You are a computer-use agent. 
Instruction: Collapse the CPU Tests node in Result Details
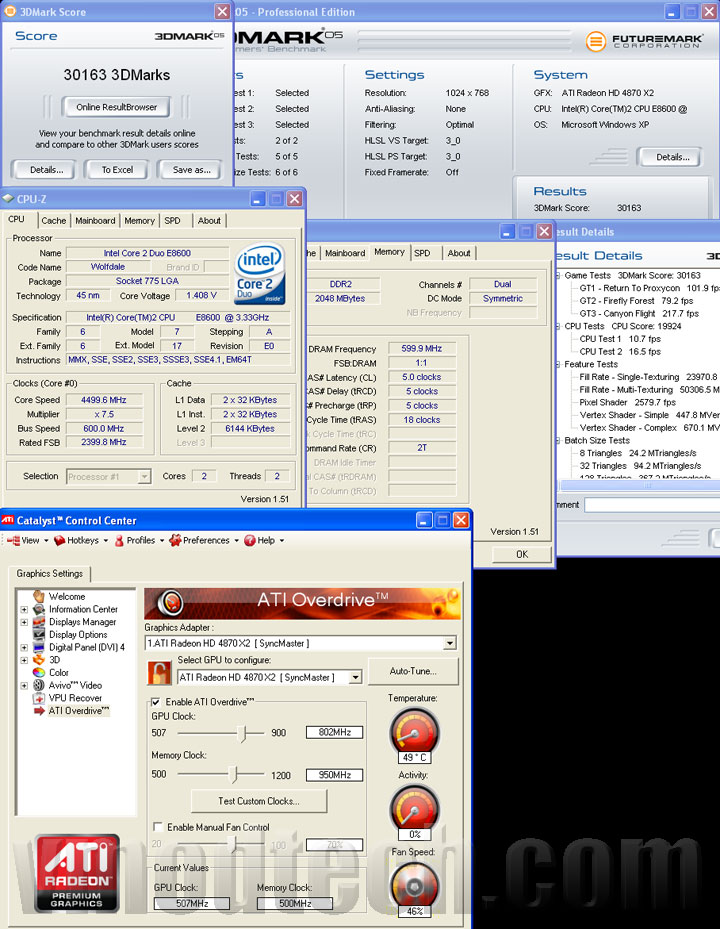click(558, 326)
